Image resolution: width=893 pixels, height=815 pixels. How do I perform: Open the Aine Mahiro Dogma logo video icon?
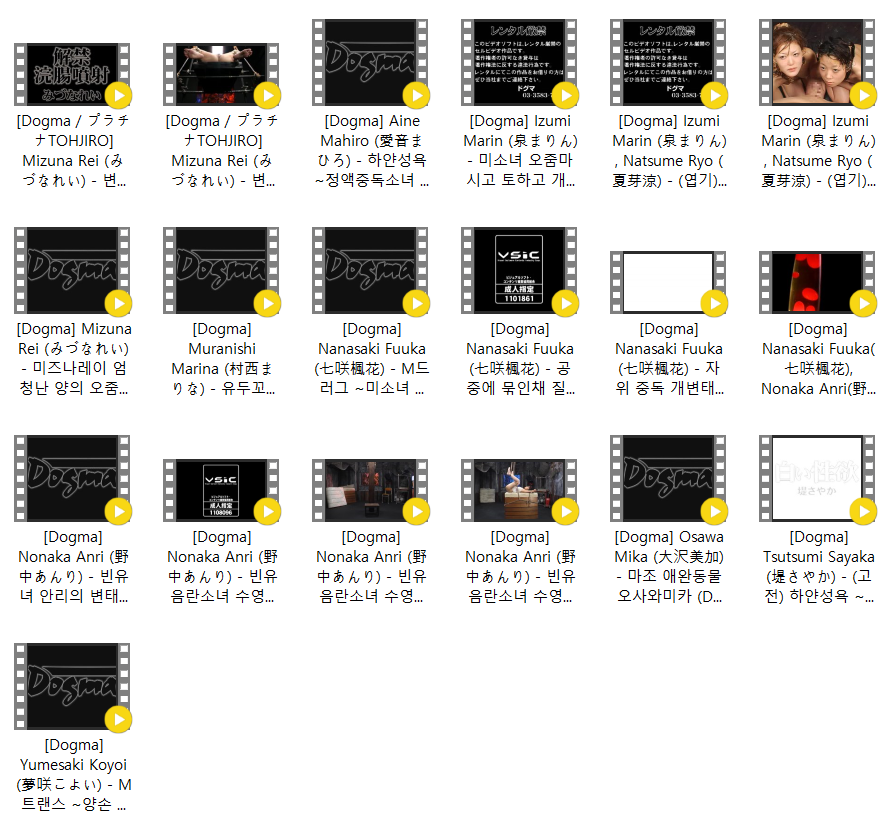point(370,63)
